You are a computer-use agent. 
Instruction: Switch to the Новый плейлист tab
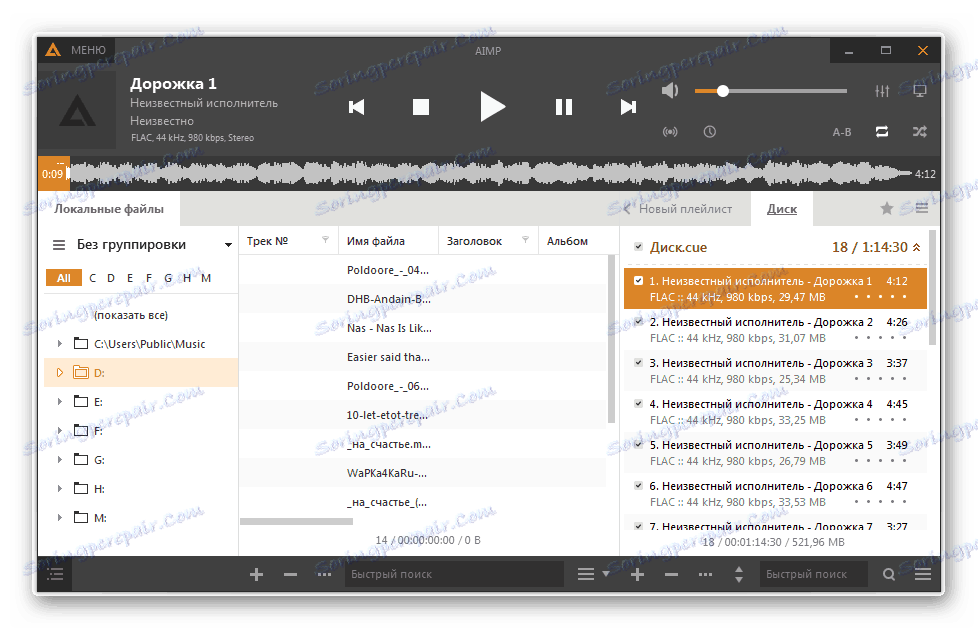(x=685, y=209)
